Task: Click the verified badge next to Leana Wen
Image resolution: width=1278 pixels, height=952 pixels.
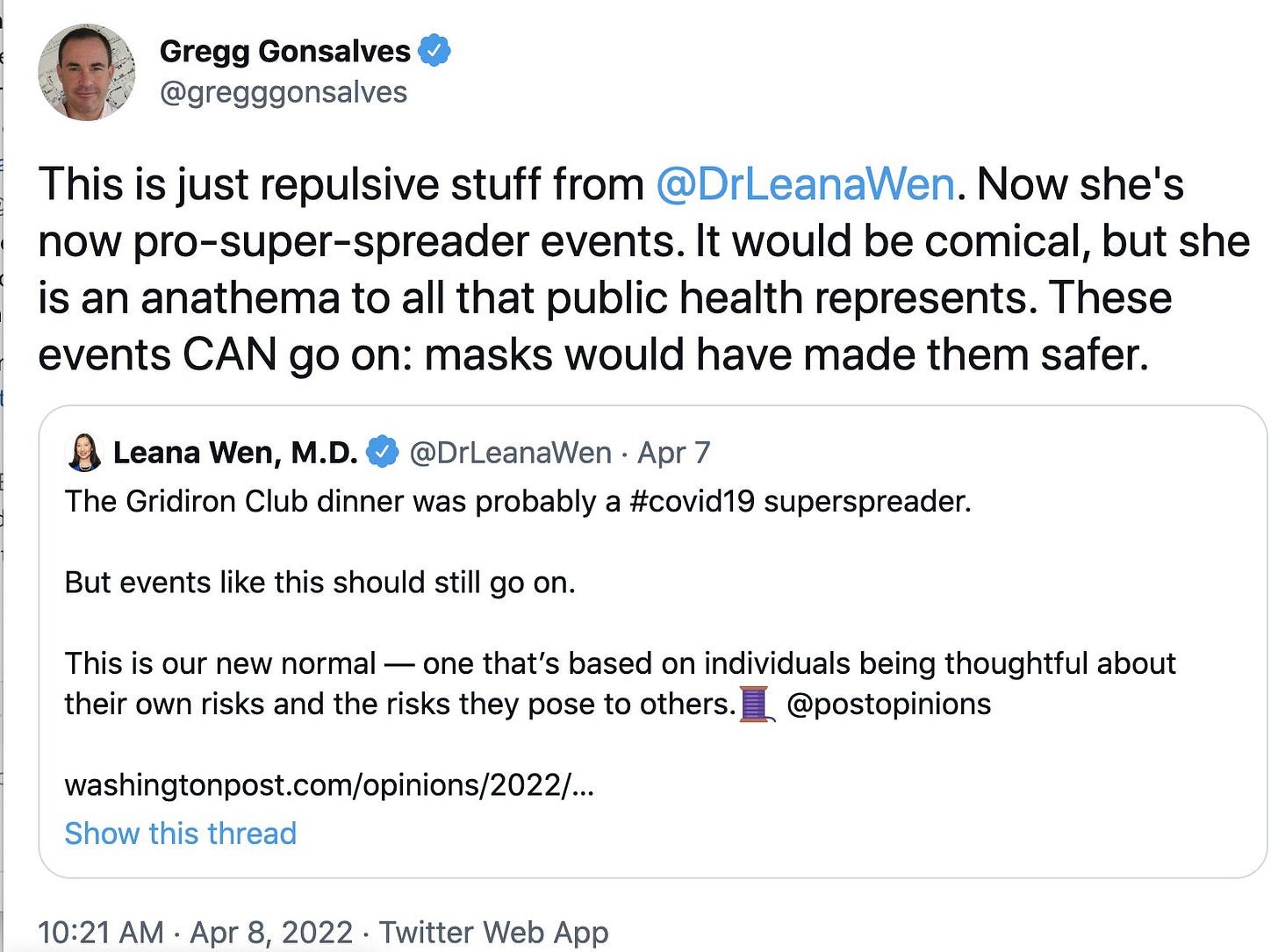Action: coord(382,452)
